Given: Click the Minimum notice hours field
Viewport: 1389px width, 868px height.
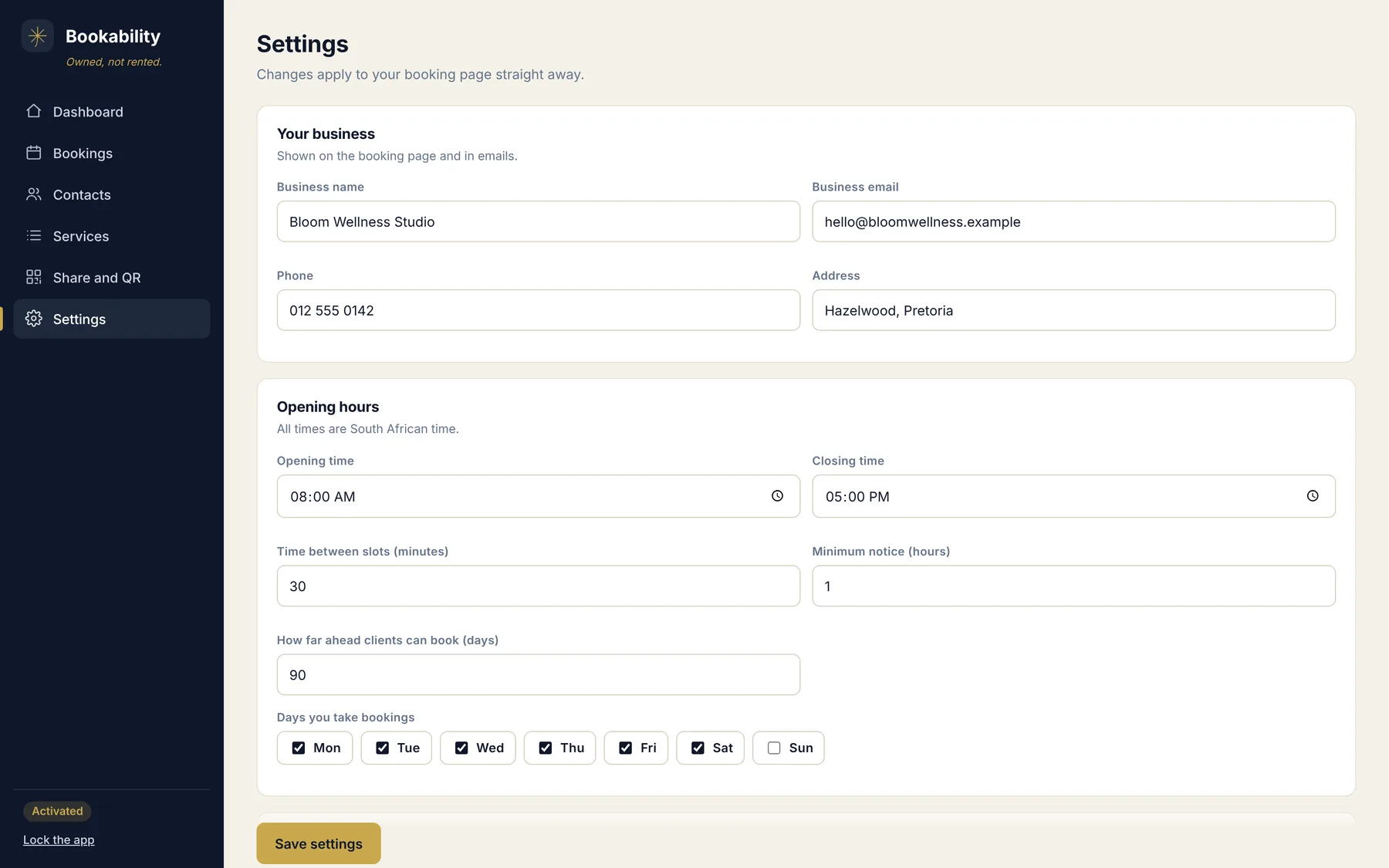Looking at the screenshot, I should [x=1073, y=586].
